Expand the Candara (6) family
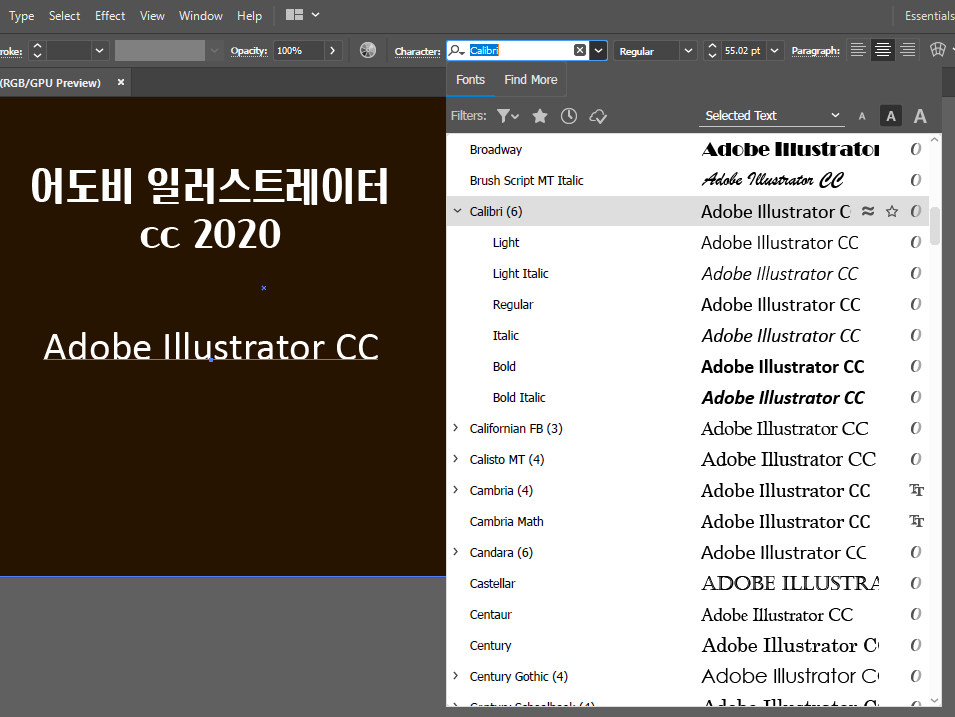Image resolution: width=955 pixels, height=717 pixels. coord(456,552)
